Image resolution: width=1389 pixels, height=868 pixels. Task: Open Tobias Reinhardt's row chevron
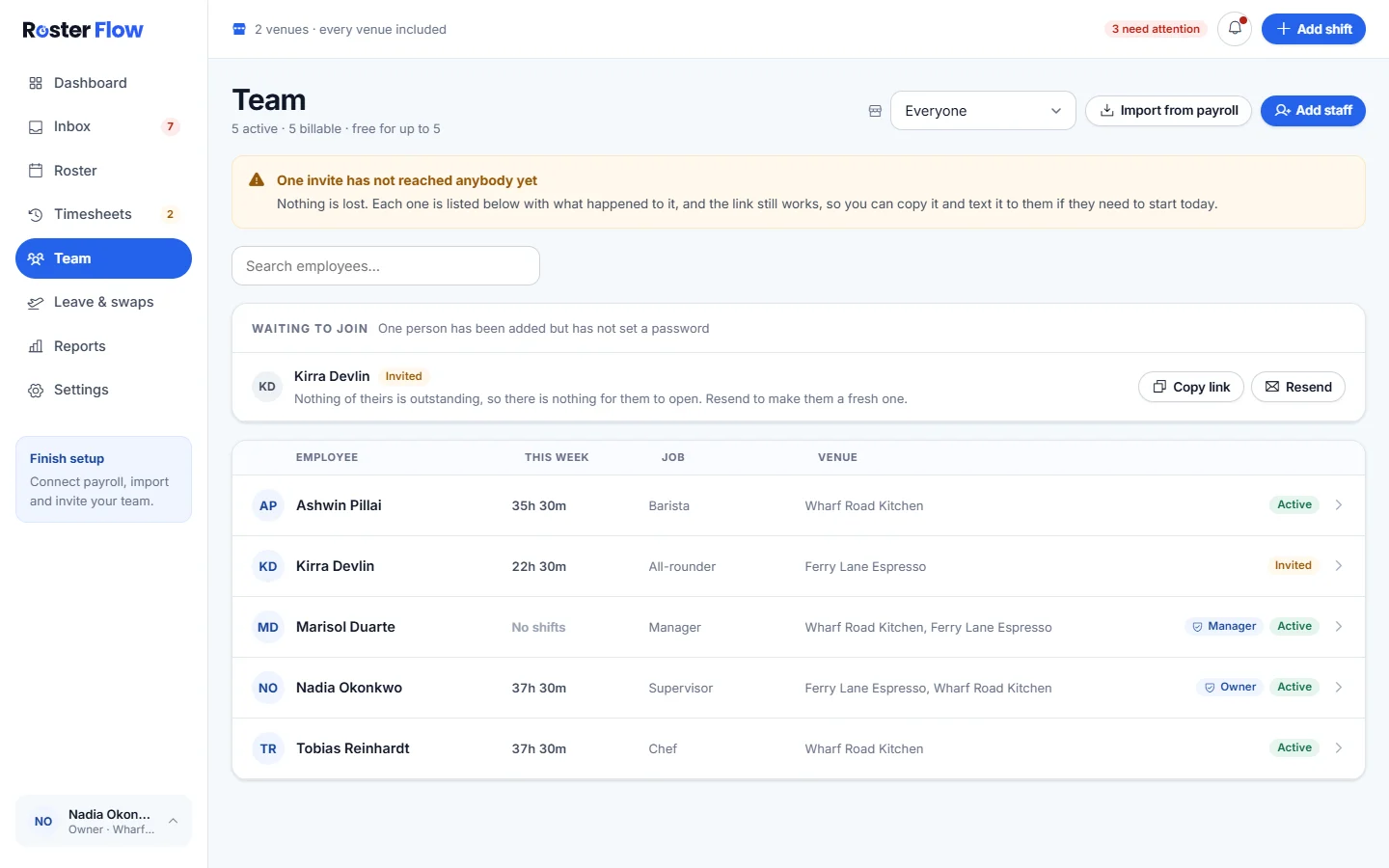[x=1339, y=748]
